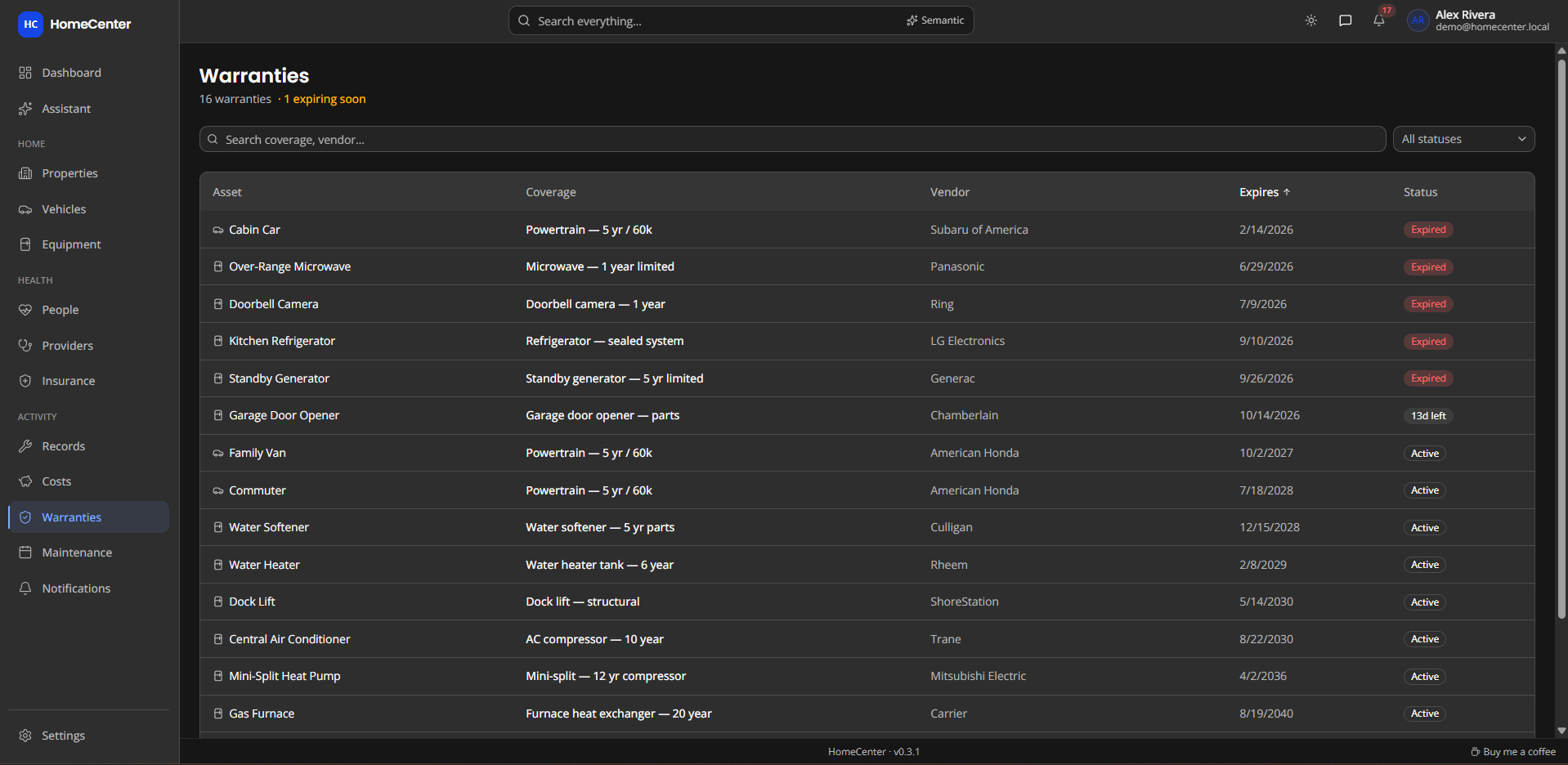Sort by the Asset column header

[x=227, y=192]
